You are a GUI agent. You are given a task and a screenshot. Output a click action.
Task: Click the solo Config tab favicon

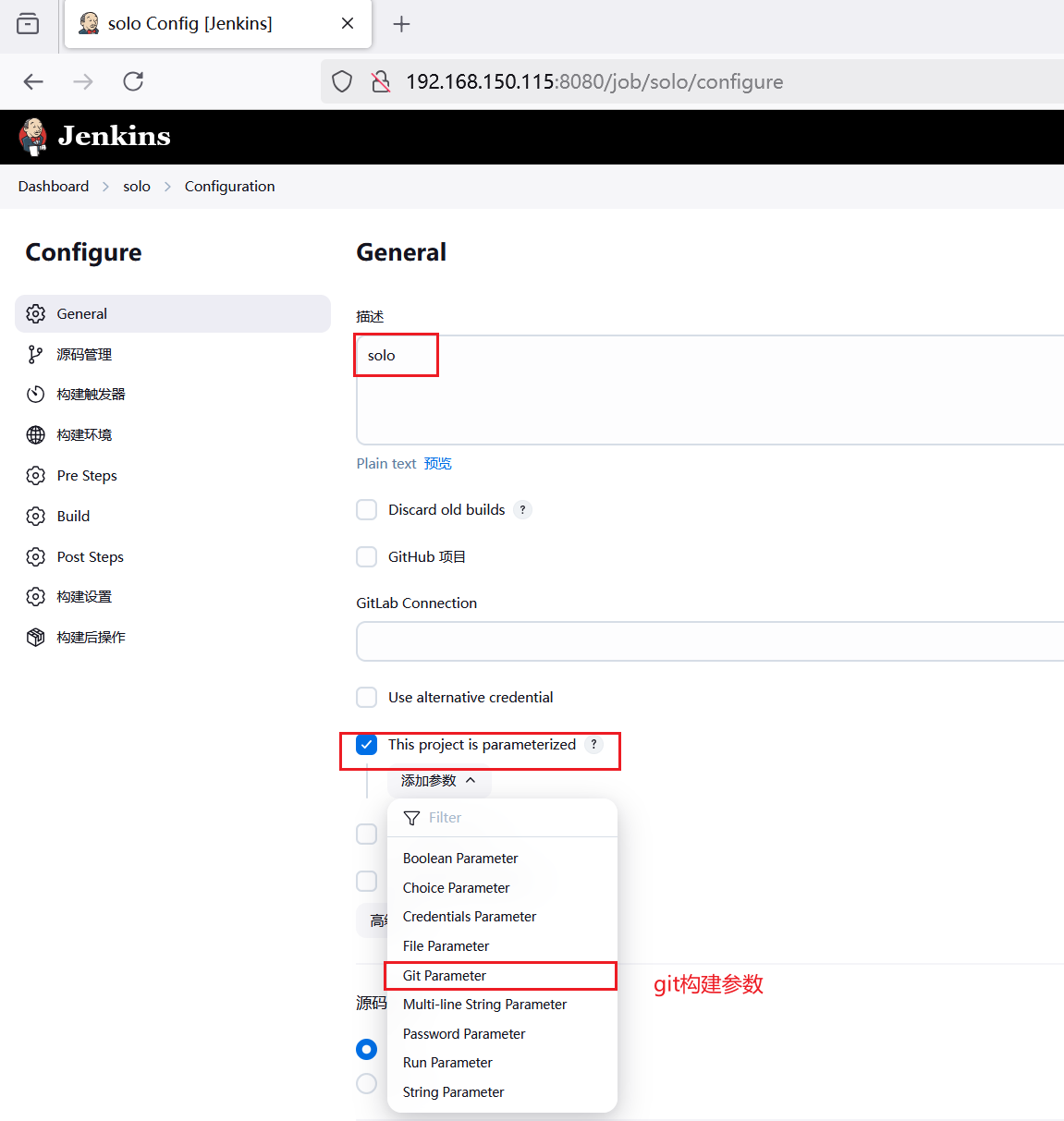pyautogui.click(x=89, y=23)
